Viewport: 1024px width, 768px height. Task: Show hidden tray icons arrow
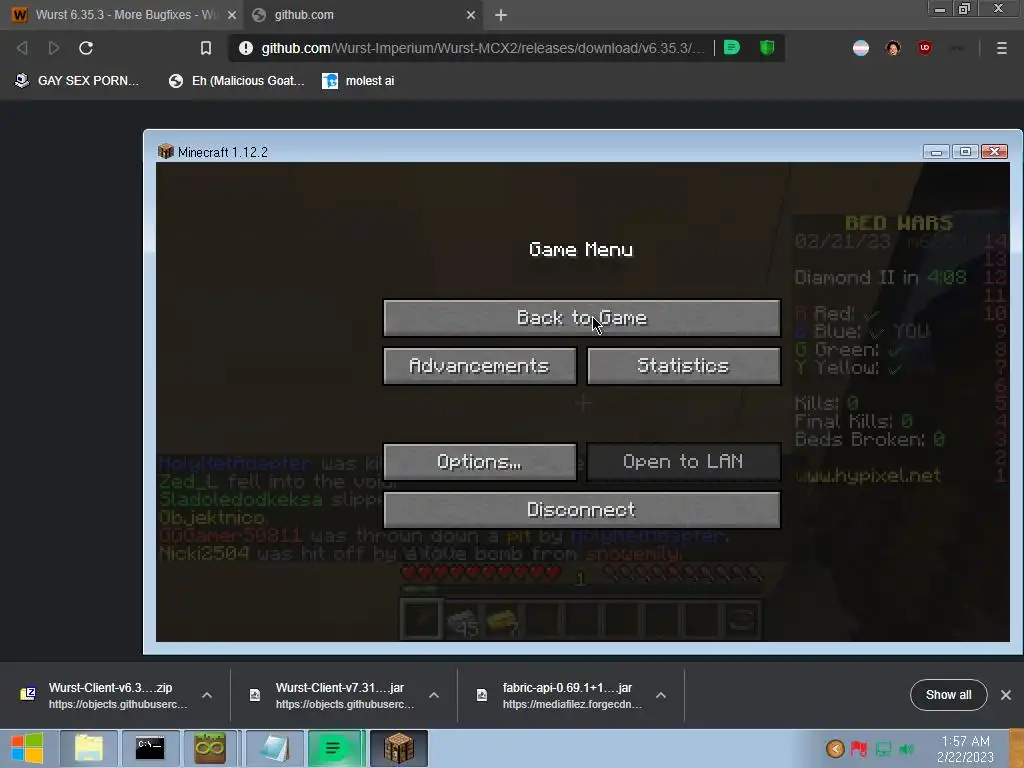click(835, 748)
